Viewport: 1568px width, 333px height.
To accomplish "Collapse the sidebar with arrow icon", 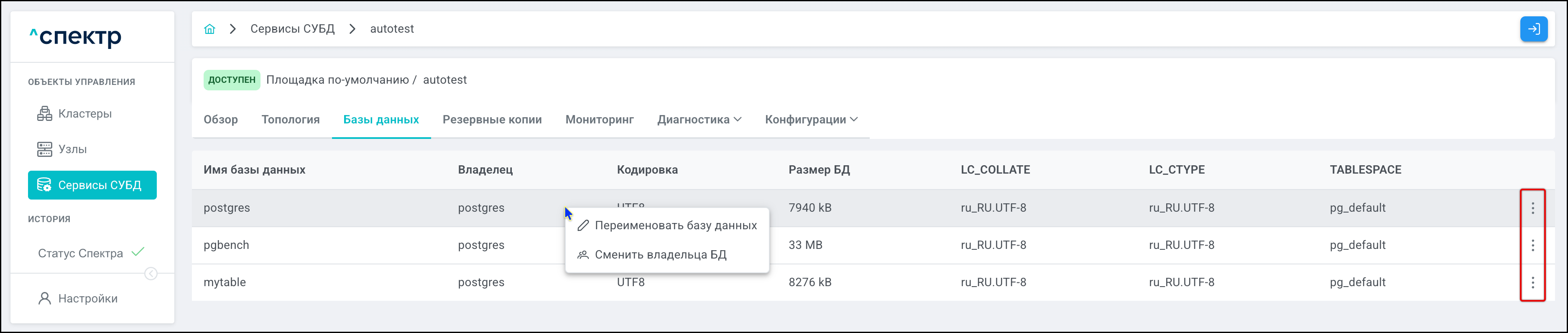I will pos(151,274).
